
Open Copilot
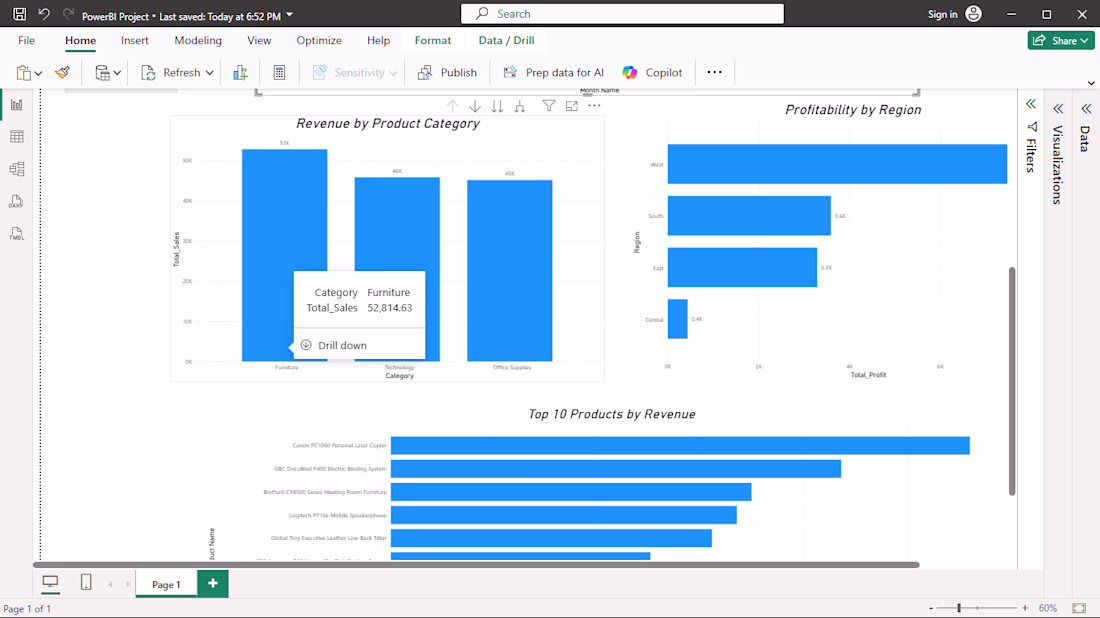652,72
